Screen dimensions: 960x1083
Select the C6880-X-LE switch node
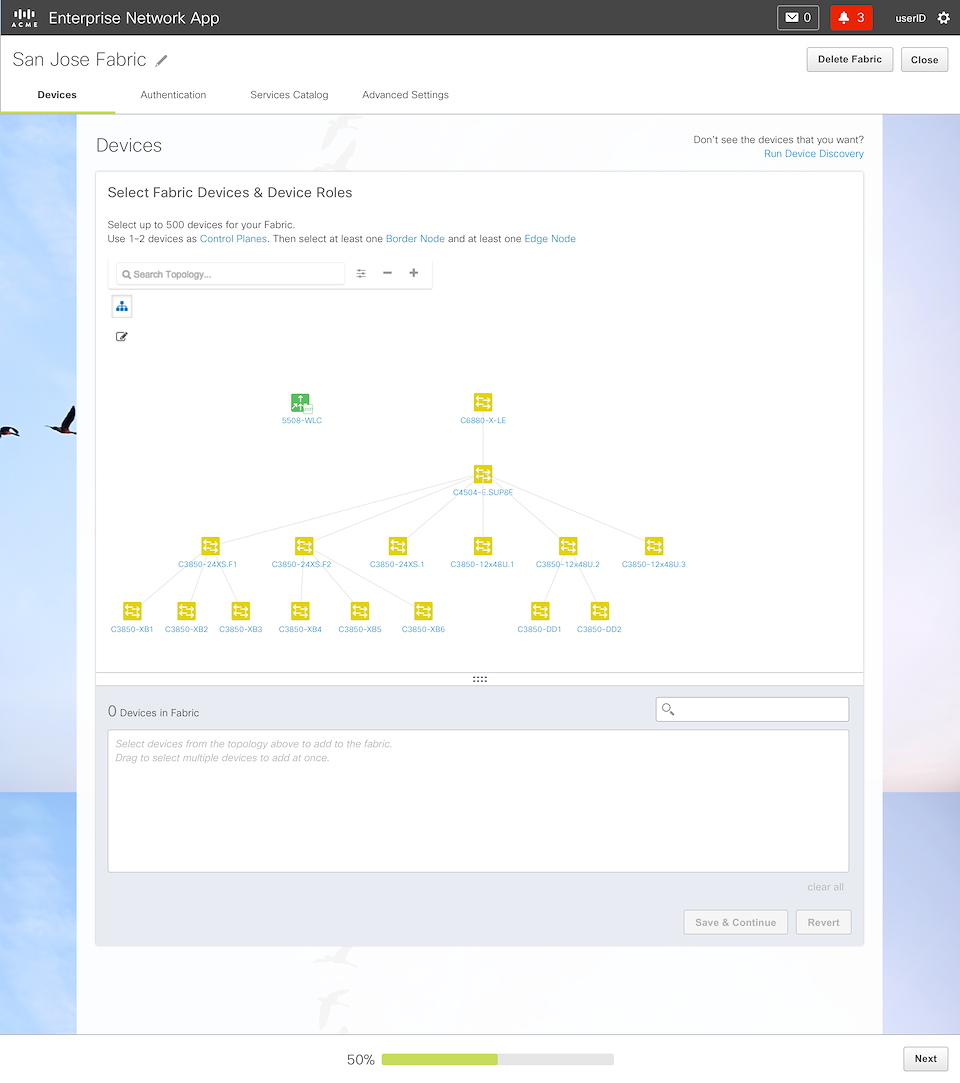(x=483, y=402)
